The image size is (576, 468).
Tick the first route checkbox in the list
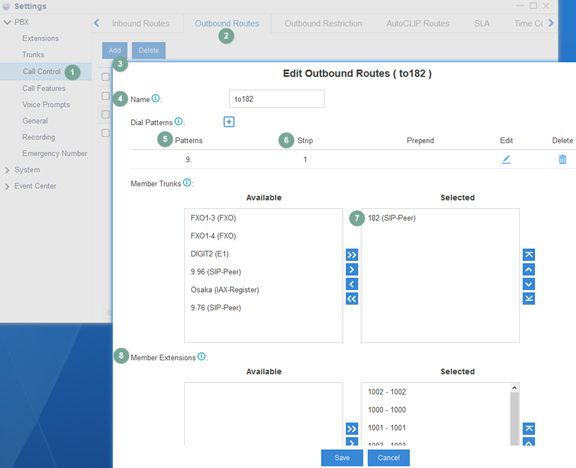(x=105, y=77)
